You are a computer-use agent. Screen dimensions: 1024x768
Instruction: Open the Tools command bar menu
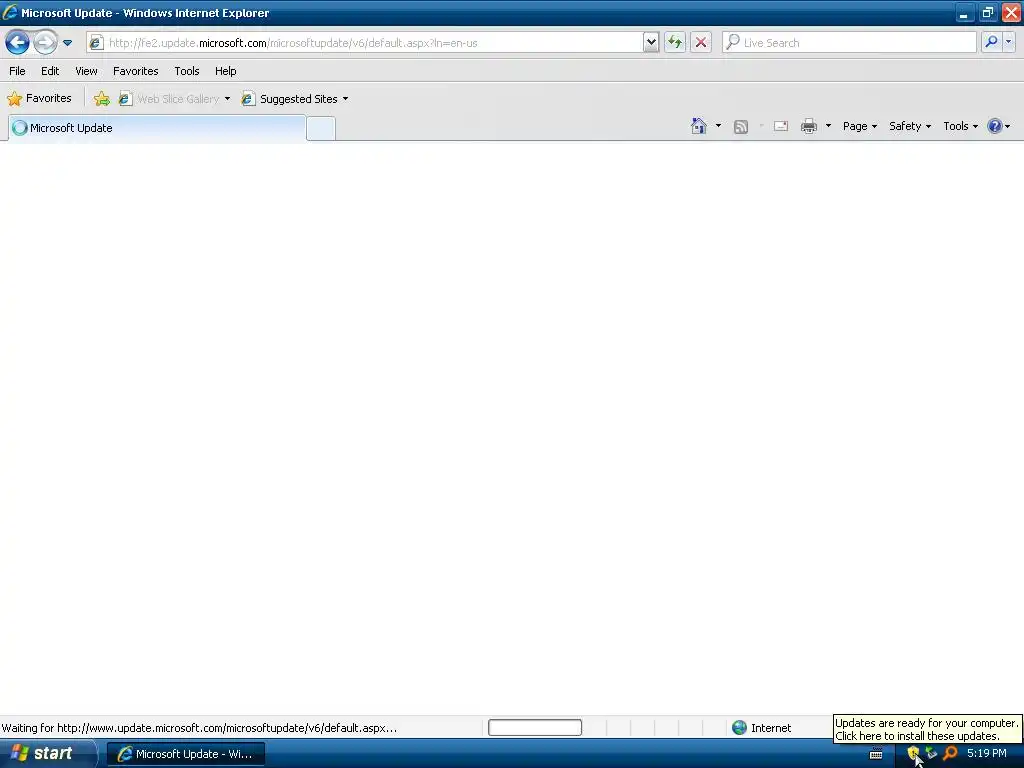[x=960, y=127]
